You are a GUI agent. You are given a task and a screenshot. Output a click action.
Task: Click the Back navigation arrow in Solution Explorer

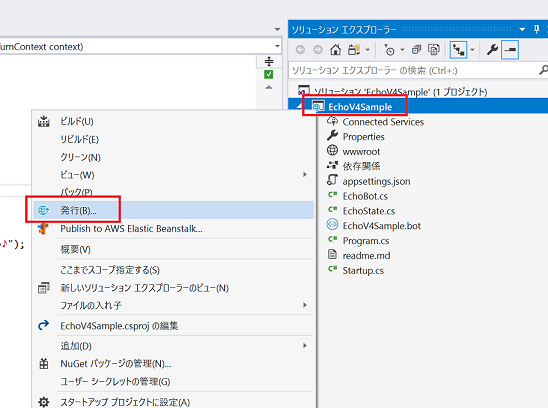tap(300, 50)
